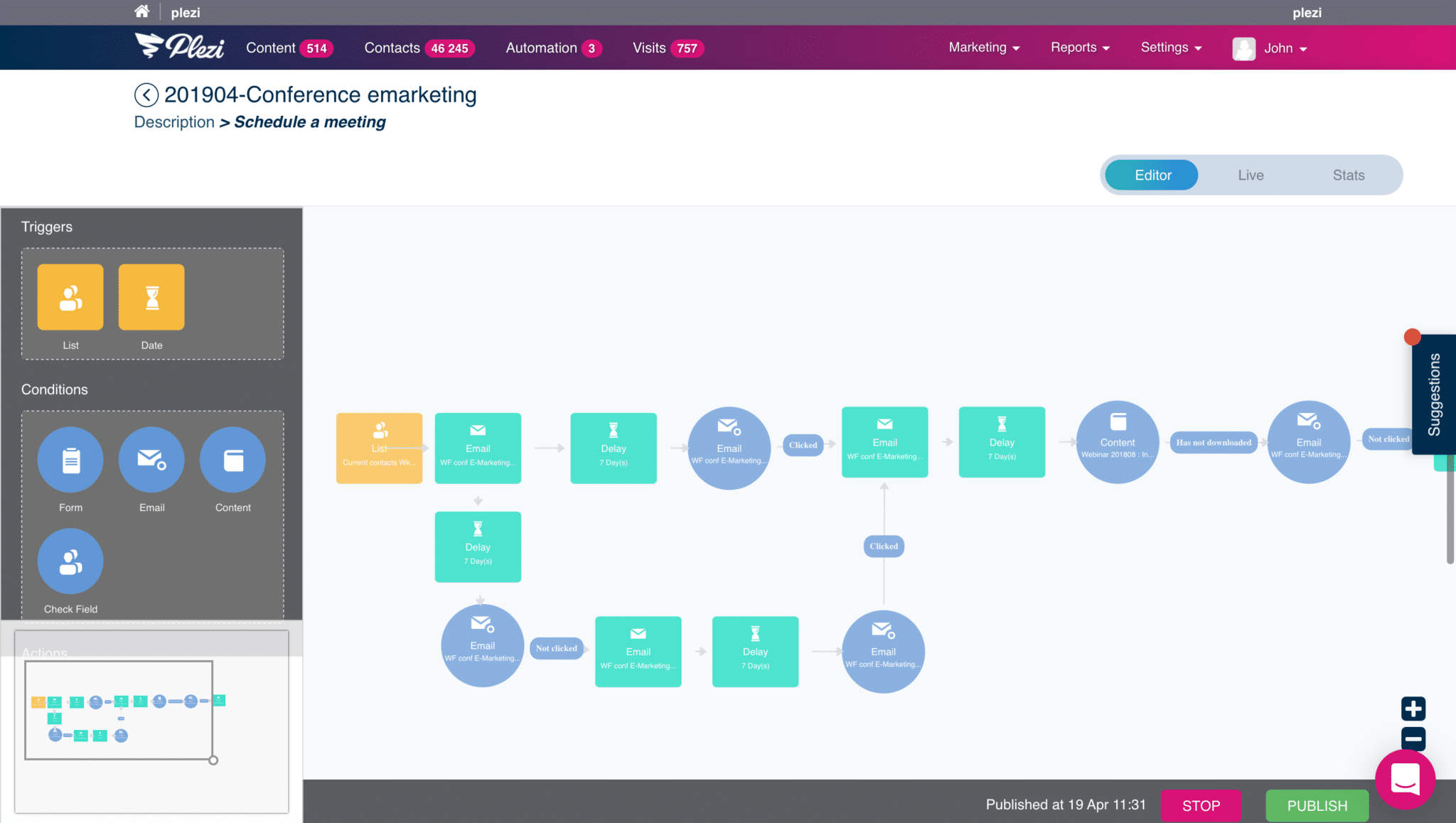
Task: Click the vertical Clicked connector label
Action: point(884,547)
